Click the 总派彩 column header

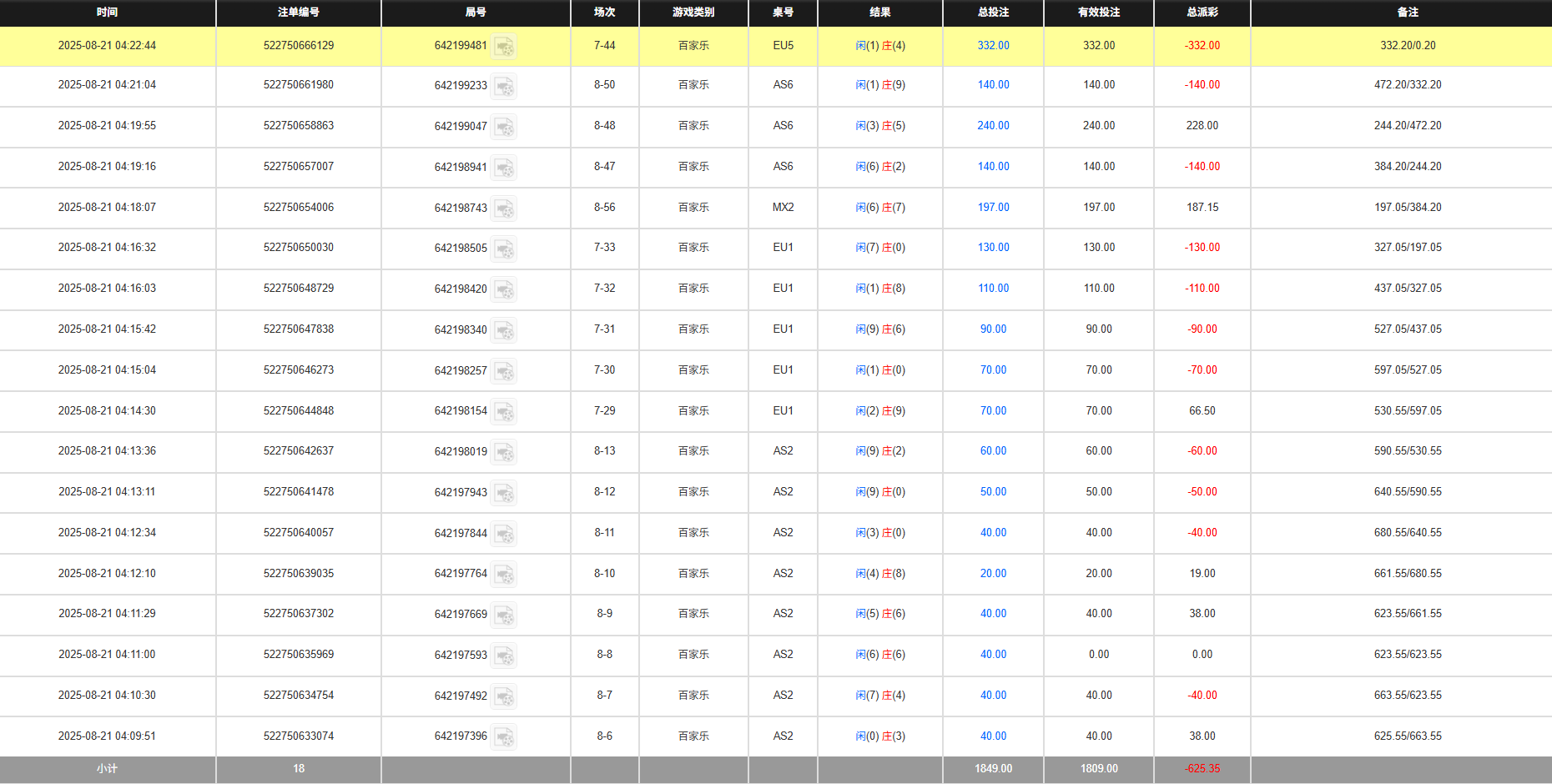[x=1202, y=13]
